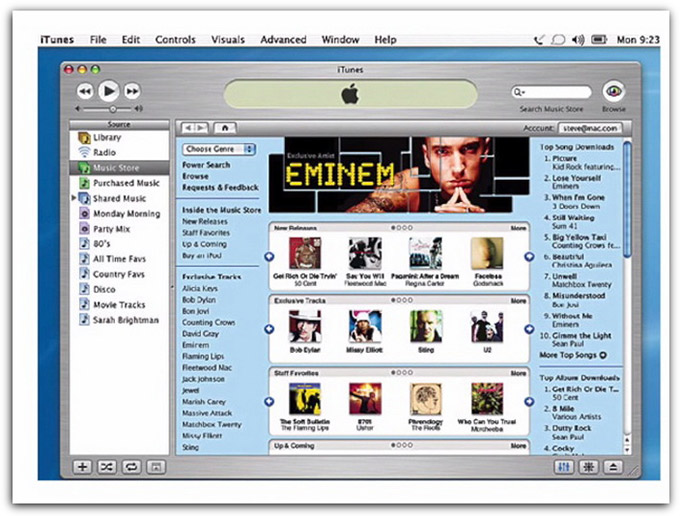This screenshot has width=680, height=516.
Task: Open the Browse eye icon
Action: pyautogui.click(x=614, y=91)
